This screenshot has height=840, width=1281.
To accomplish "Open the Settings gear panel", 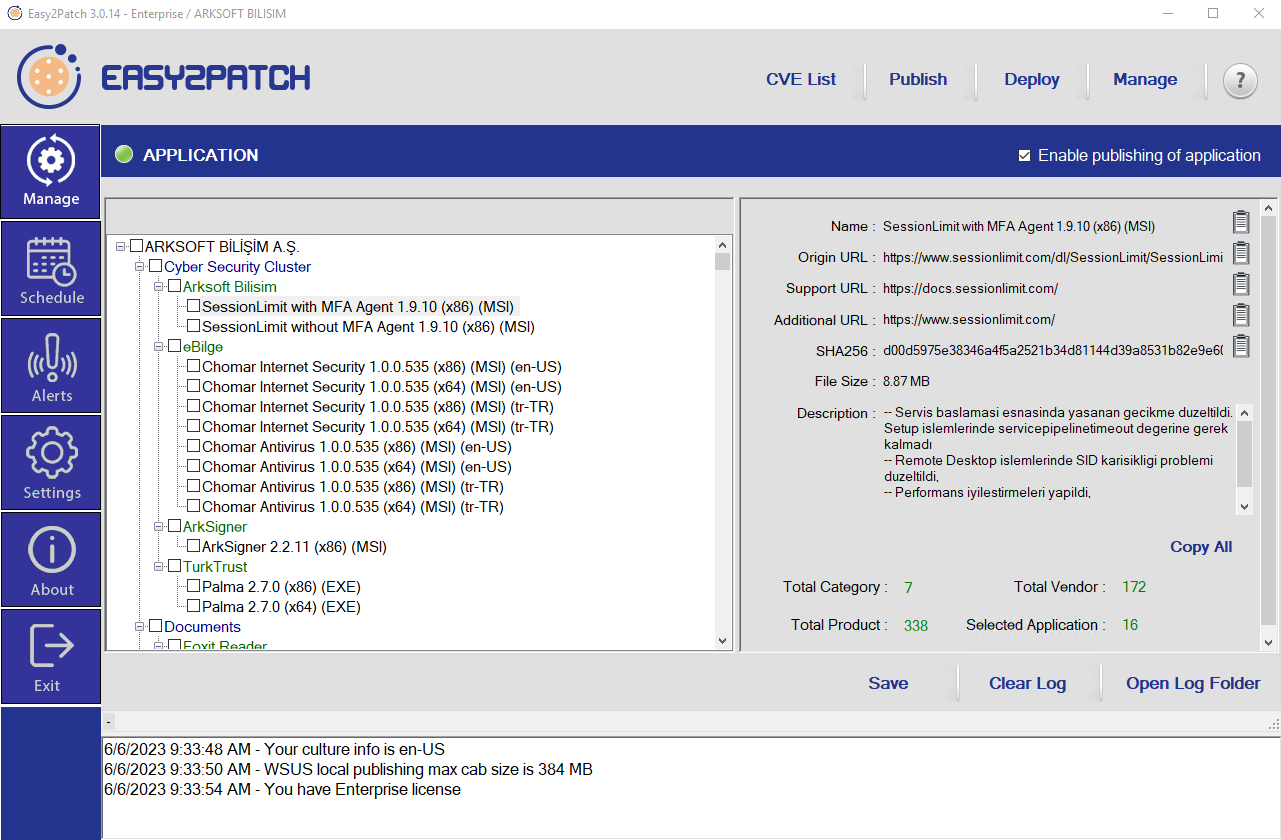I will coord(51,463).
